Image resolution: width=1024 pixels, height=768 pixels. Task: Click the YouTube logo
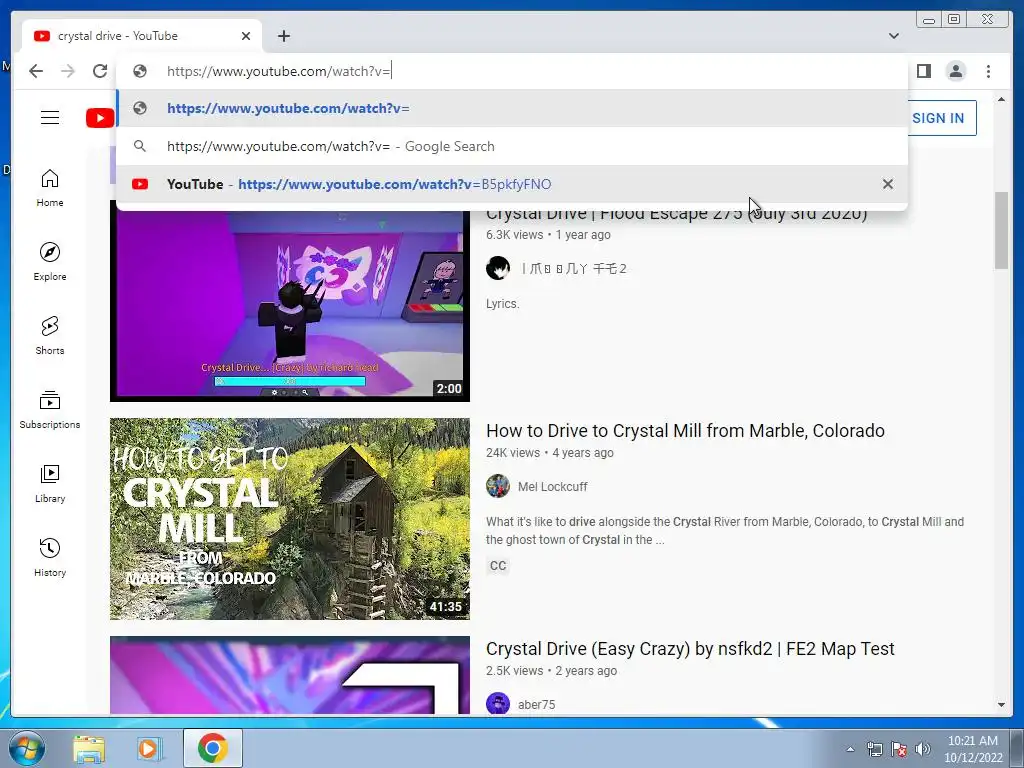pyautogui.click(x=100, y=118)
